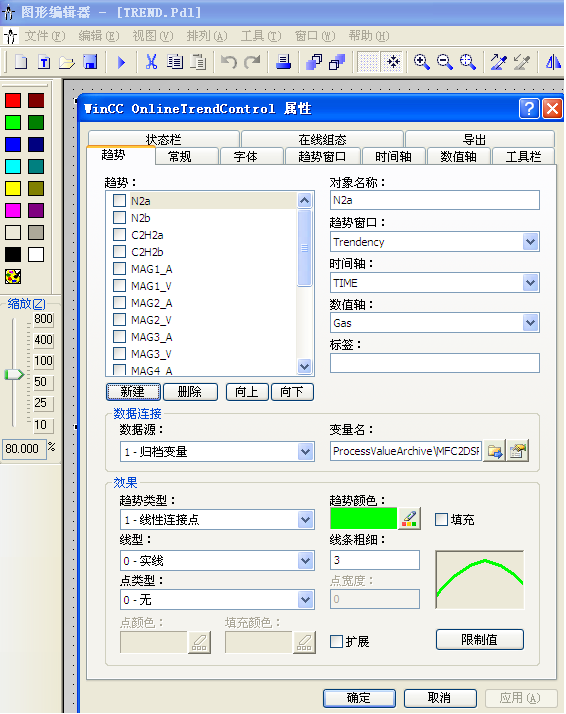Click the green 趋势颜色 swatch
The width and height of the screenshot is (566, 714).
pos(363,519)
